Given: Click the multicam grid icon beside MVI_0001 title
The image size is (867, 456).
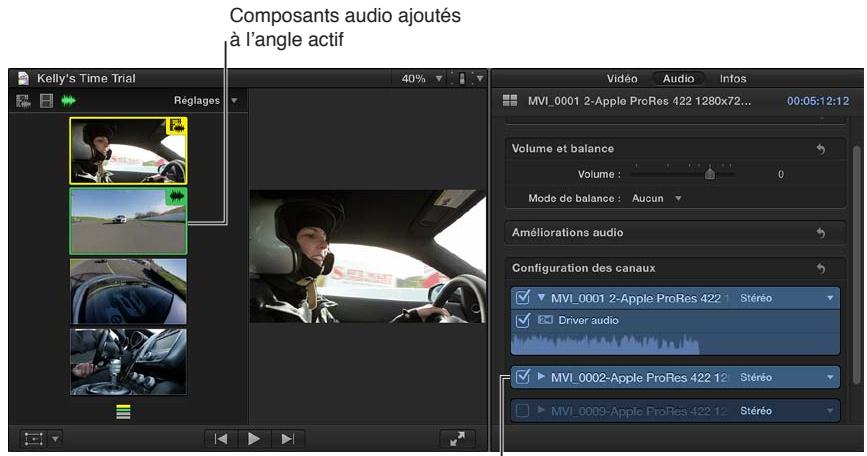Looking at the screenshot, I should tap(510, 101).
